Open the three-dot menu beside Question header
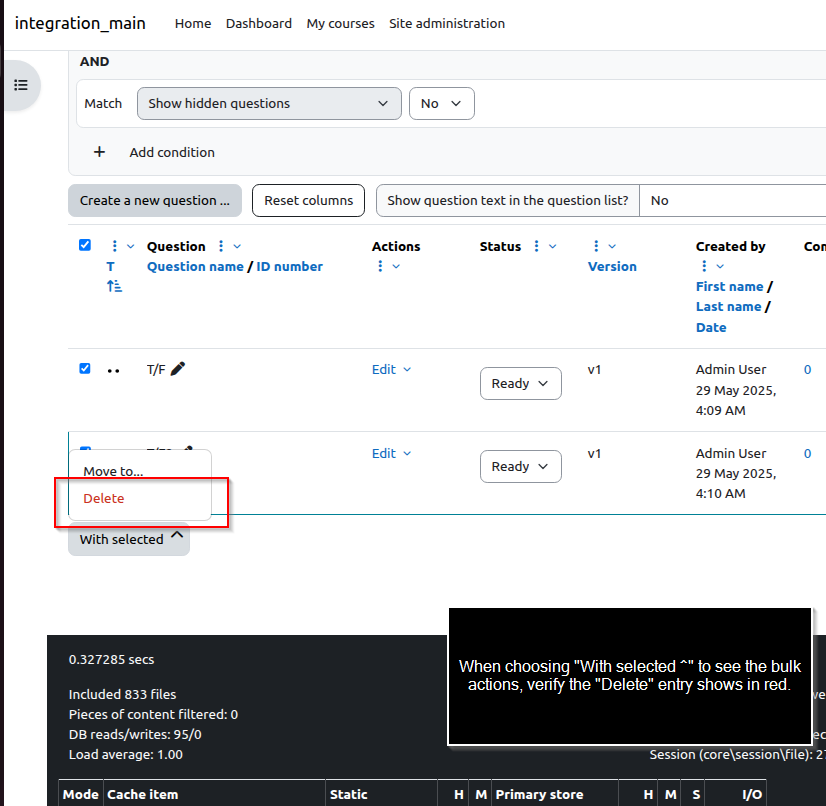The width and height of the screenshot is (826, 806). (221, 246)
